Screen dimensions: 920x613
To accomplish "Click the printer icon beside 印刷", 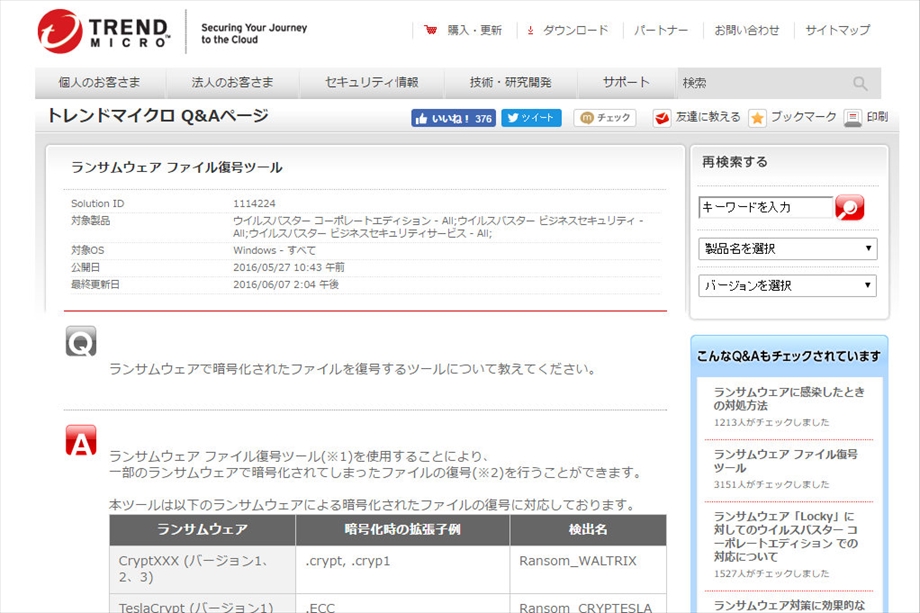I will point(853,118).
